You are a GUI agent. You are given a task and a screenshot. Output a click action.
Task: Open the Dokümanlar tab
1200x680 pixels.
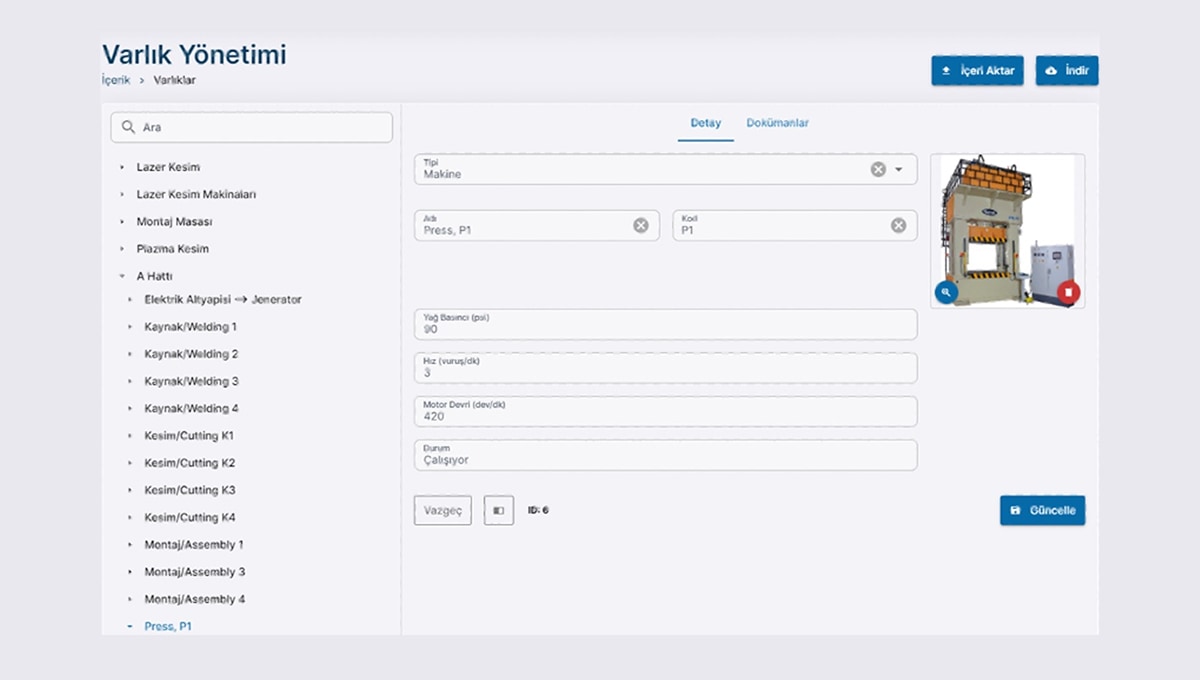778,123
